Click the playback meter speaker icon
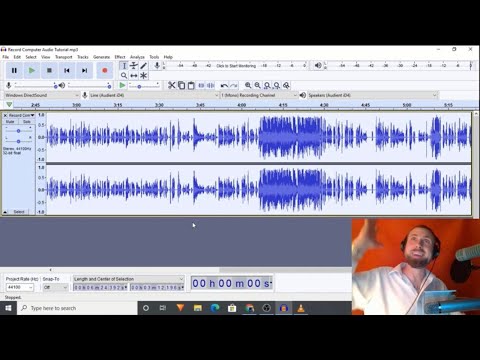 tap(318, 65)
